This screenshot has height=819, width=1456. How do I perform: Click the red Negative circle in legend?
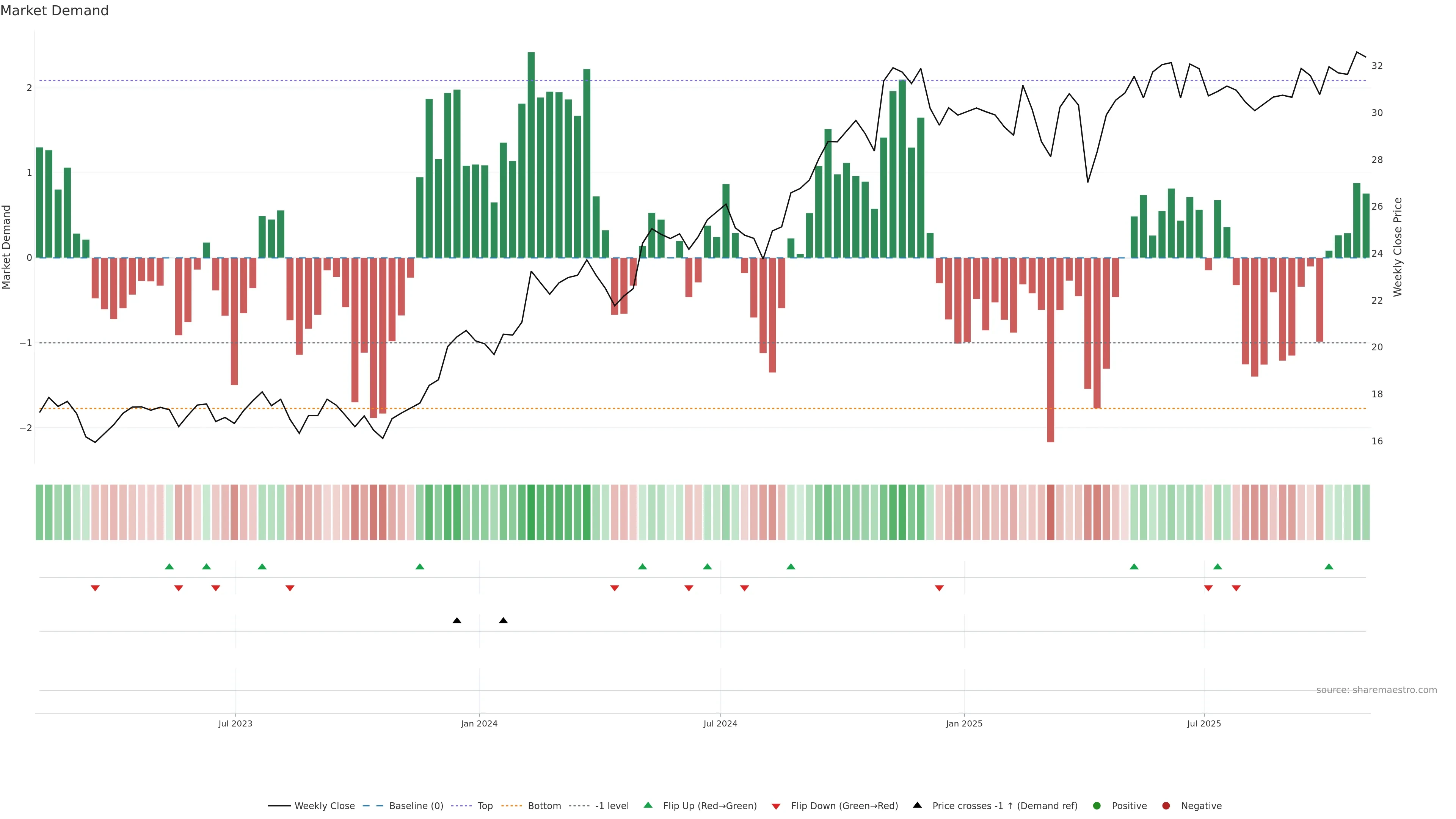pos(1166,805)
